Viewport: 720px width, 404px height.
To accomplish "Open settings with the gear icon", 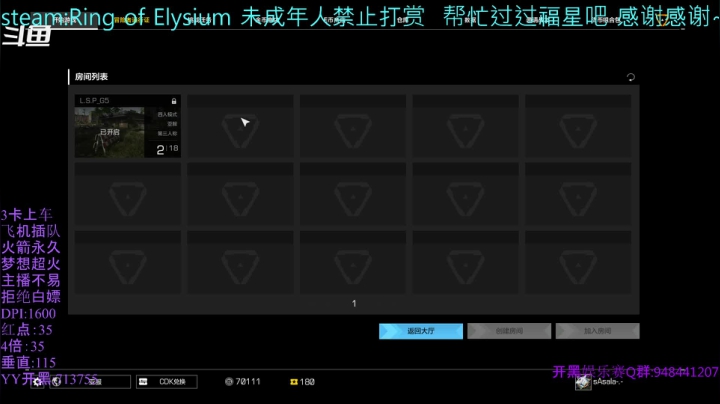I will tap(37, 382).
